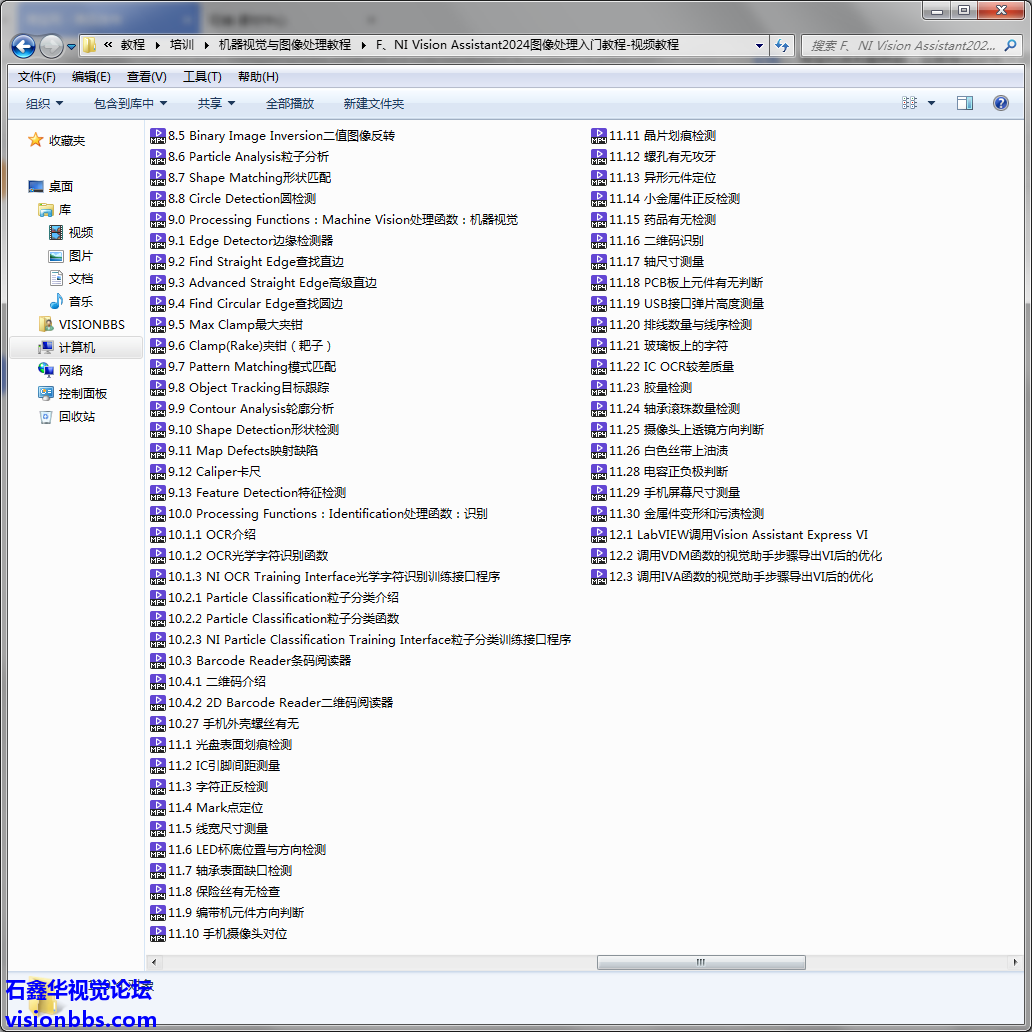The width and height of the screenshot is (1032, 1032).
Task: Select 音乐 library in navigation pane
Action: (57, 301)
